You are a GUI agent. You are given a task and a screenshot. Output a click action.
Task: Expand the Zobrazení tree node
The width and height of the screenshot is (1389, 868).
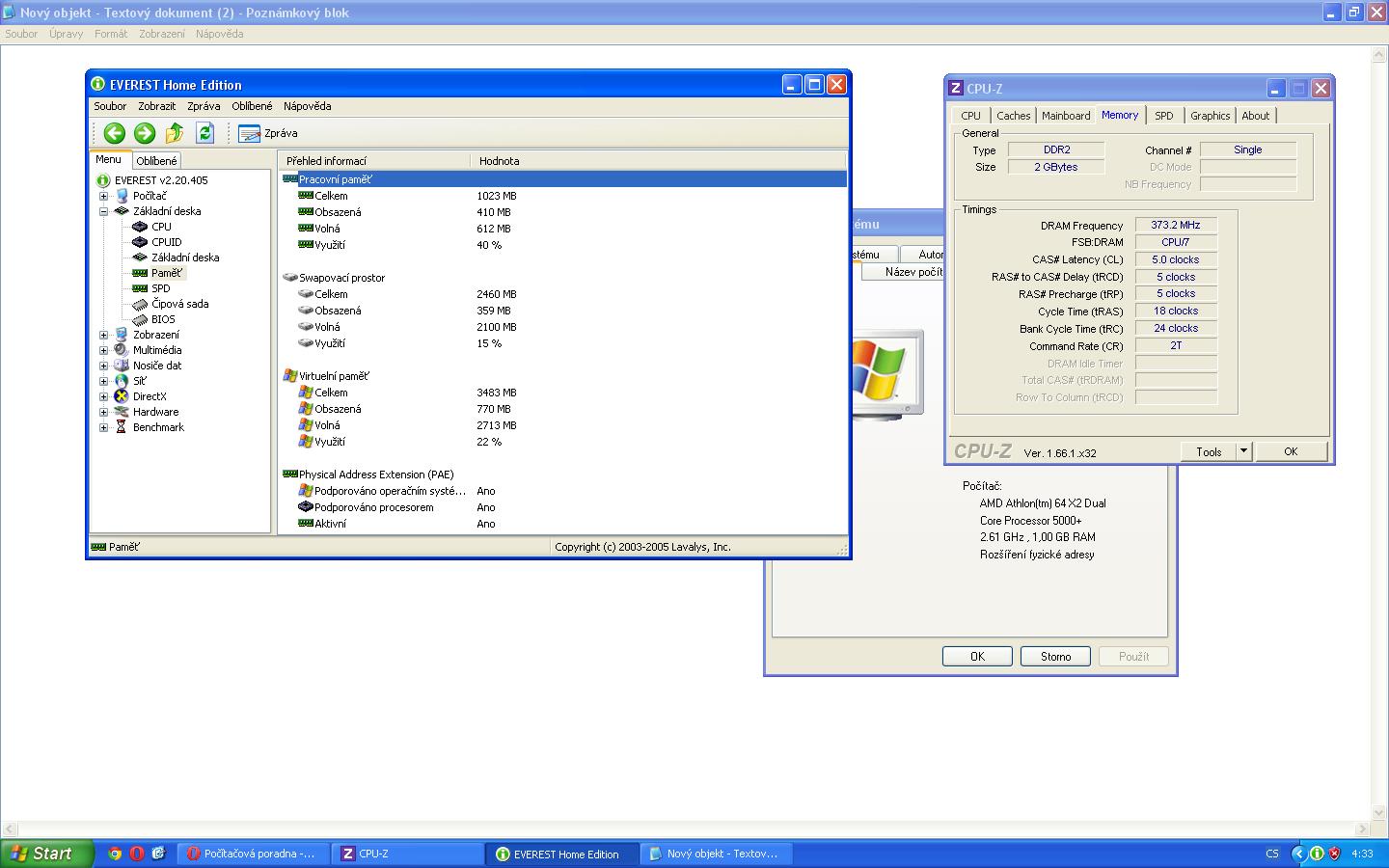[103, 335]
